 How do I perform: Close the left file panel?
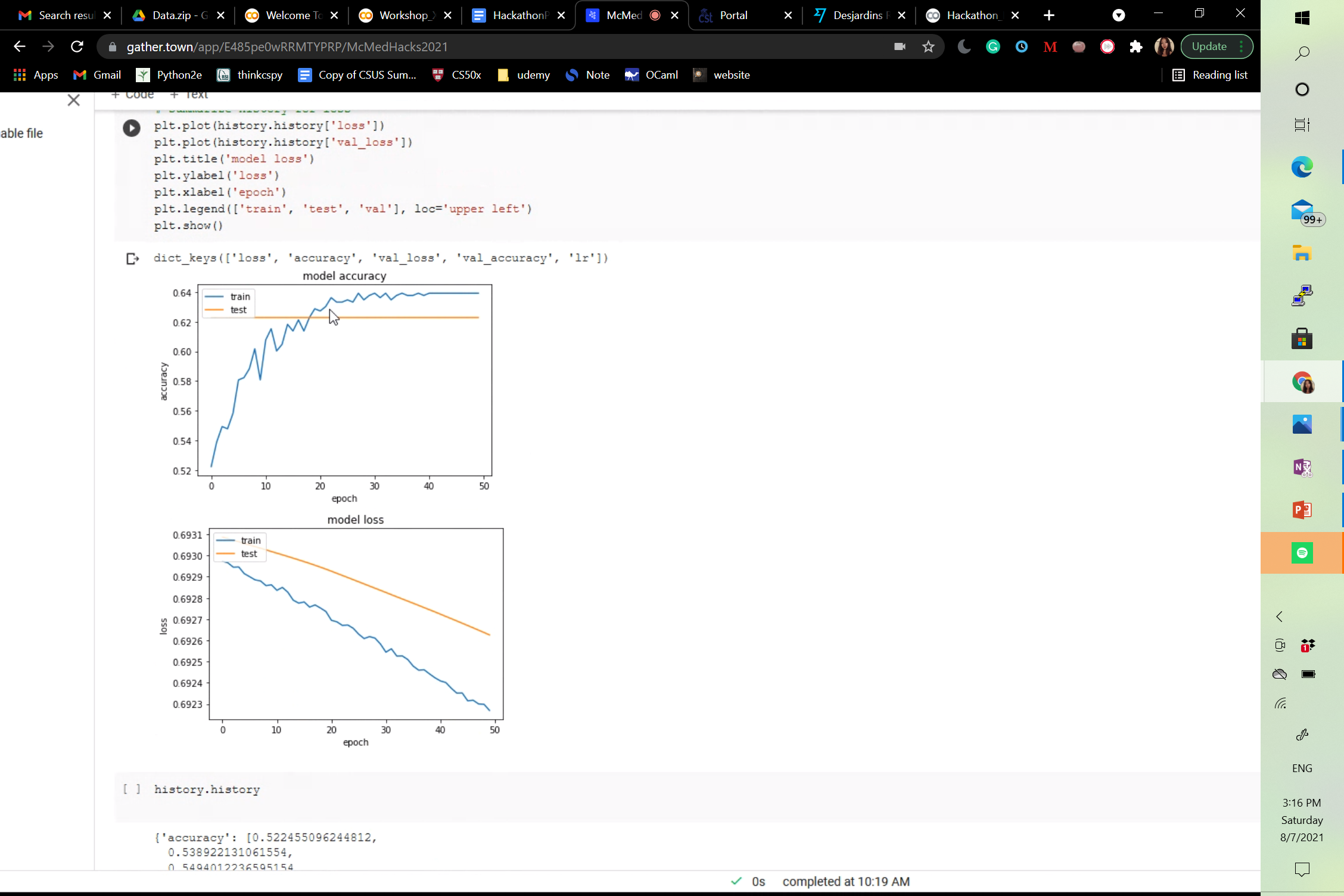pos(73,100)
